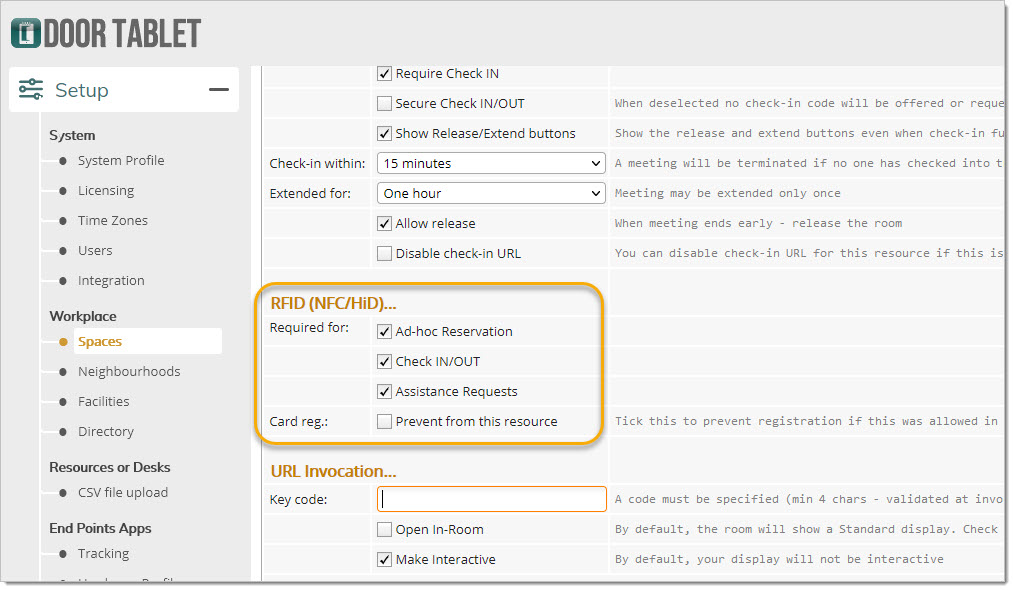This screenshot has height=590, width=1013.
Task: Toggle the Require Check IN checkbox
Action: [x=385, y=73]
